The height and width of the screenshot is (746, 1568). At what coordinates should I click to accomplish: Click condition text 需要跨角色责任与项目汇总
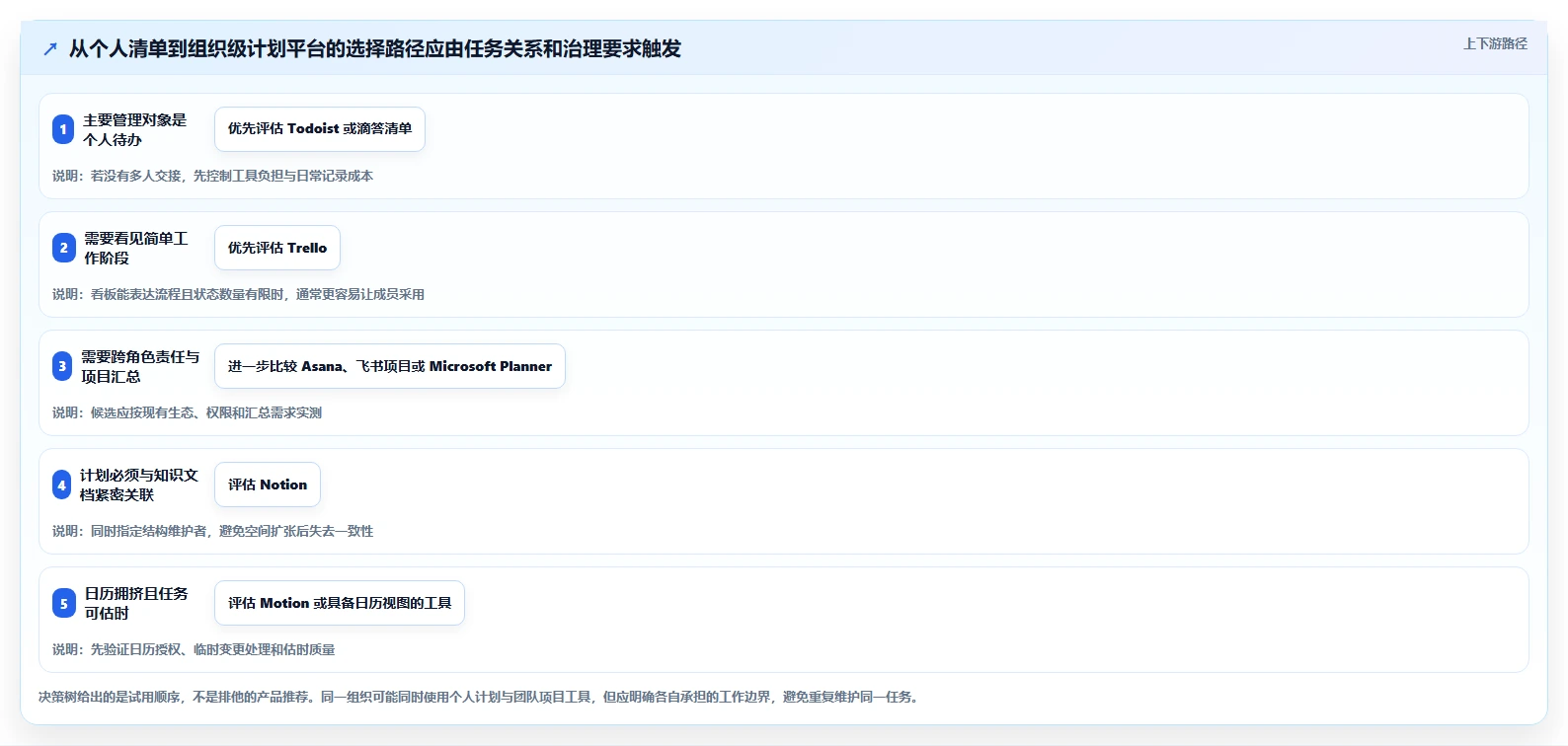pyautogui.click(x=140, y=366)
